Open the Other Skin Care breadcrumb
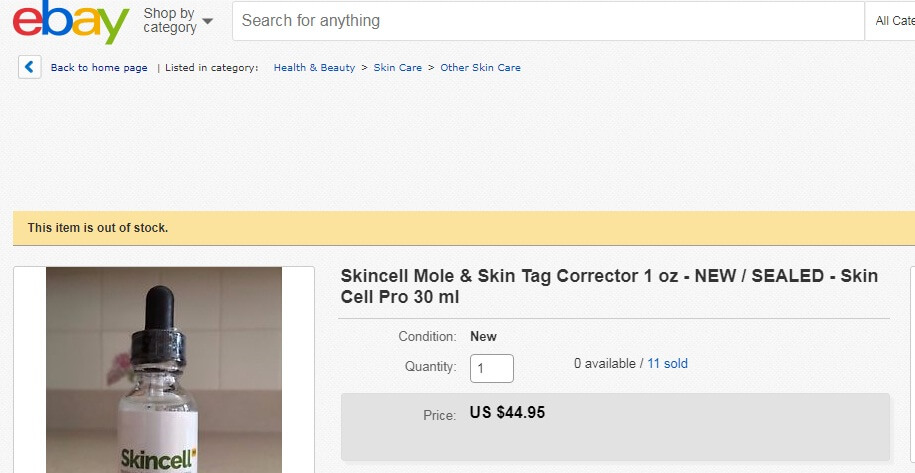The image size is (915, 473). pos(480,68)
